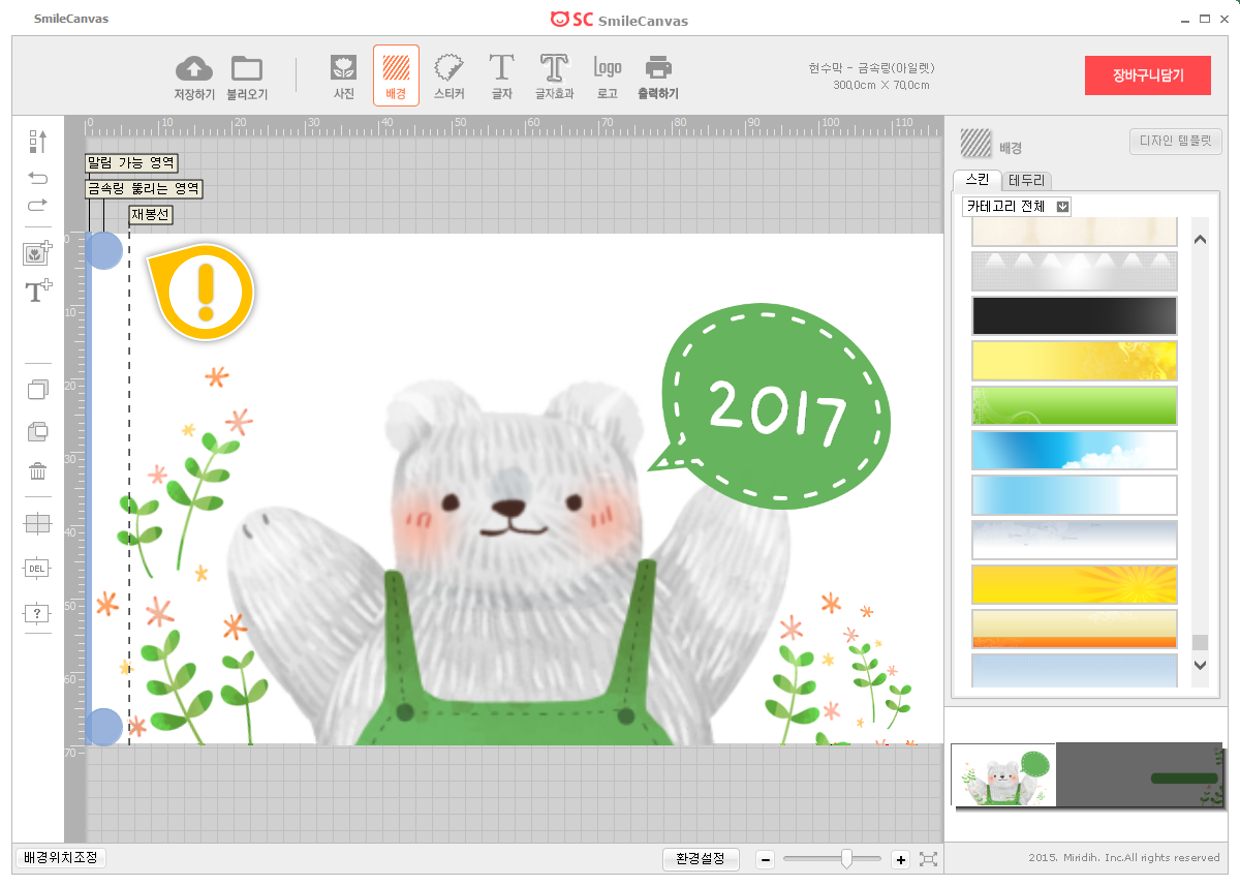Redo the last undone action

37,205
